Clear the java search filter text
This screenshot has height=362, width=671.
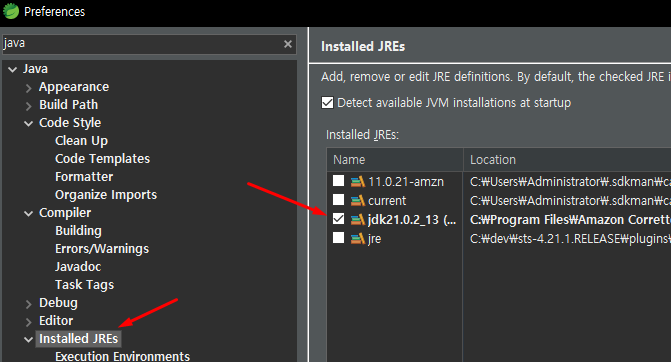point(288,44)
